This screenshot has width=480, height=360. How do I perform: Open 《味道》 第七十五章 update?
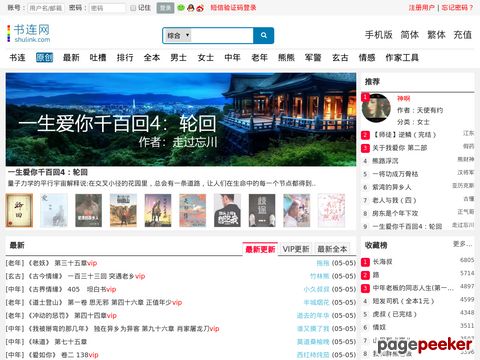pyautogui.click(x=58, y=342)
